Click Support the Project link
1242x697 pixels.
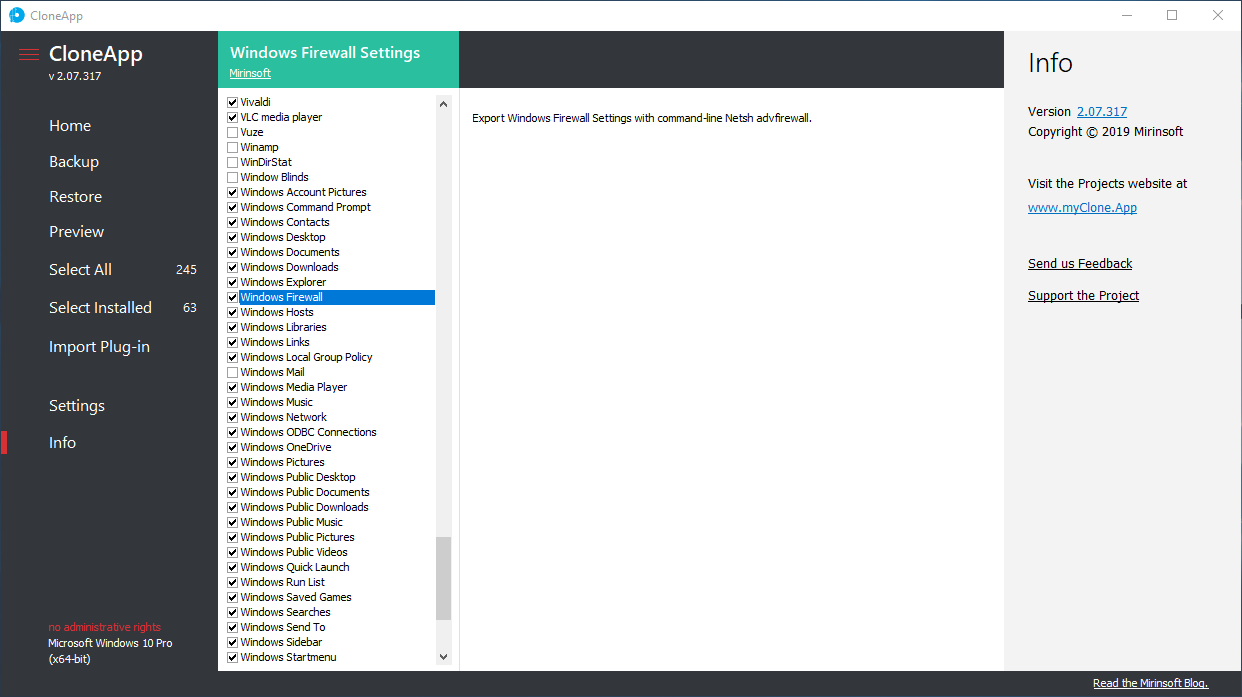[1083, 296]
